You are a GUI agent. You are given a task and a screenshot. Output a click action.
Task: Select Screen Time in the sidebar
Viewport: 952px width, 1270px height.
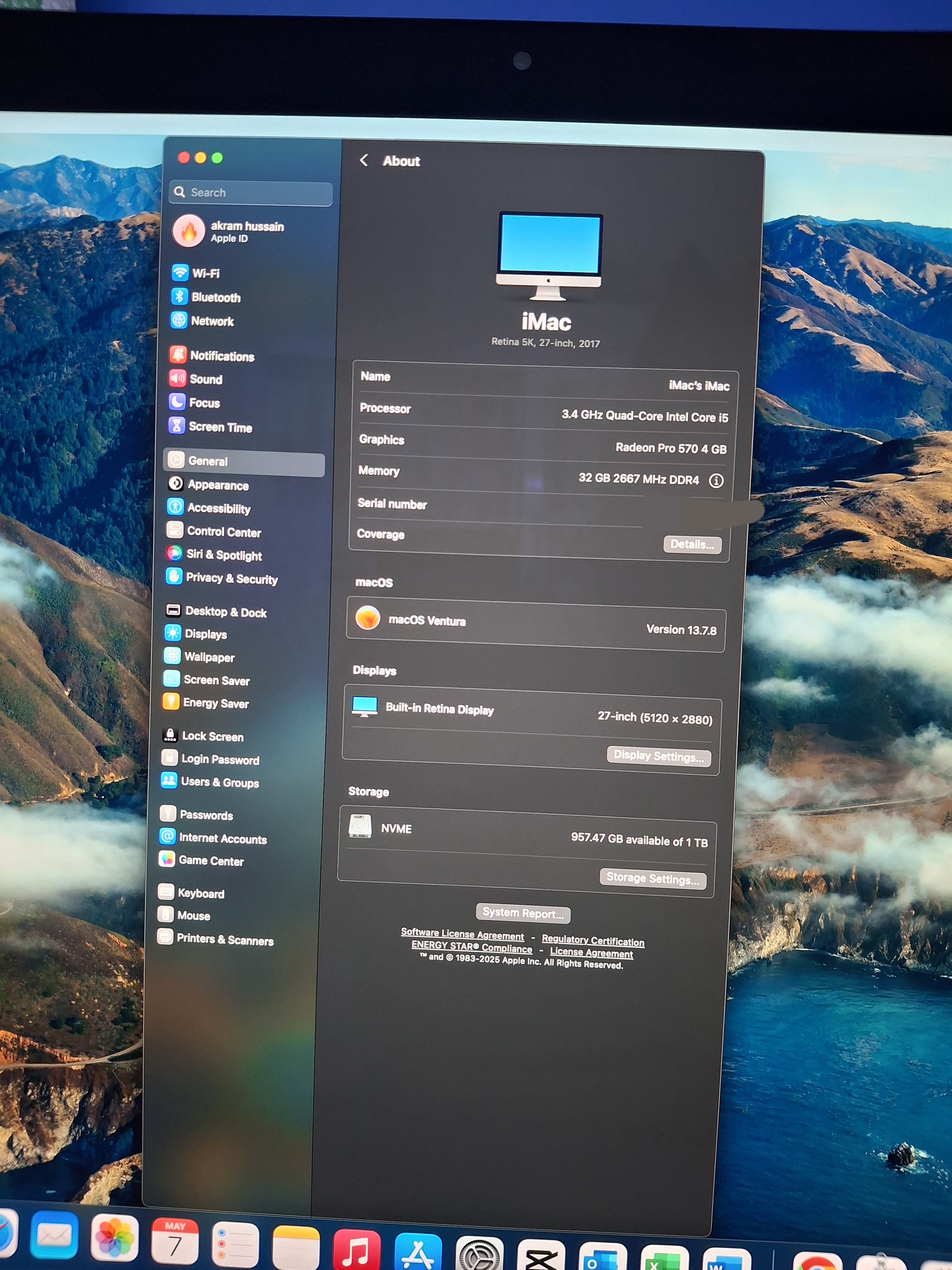210,426
